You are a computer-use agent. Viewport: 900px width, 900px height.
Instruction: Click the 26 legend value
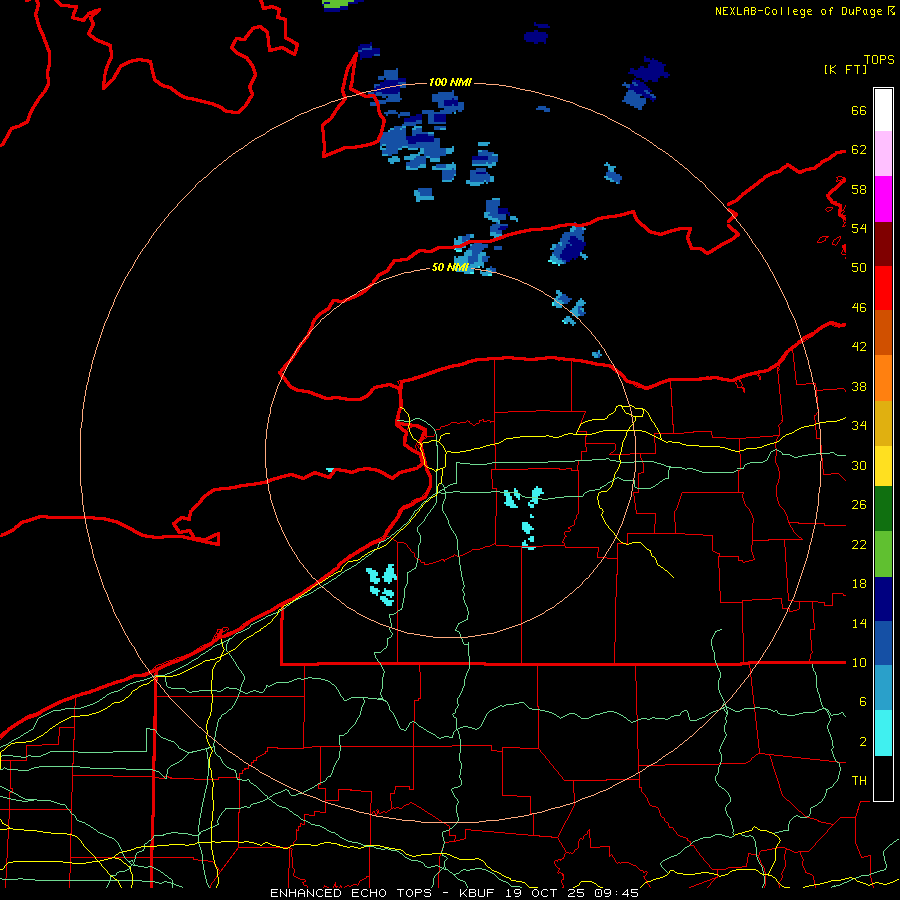859,505
